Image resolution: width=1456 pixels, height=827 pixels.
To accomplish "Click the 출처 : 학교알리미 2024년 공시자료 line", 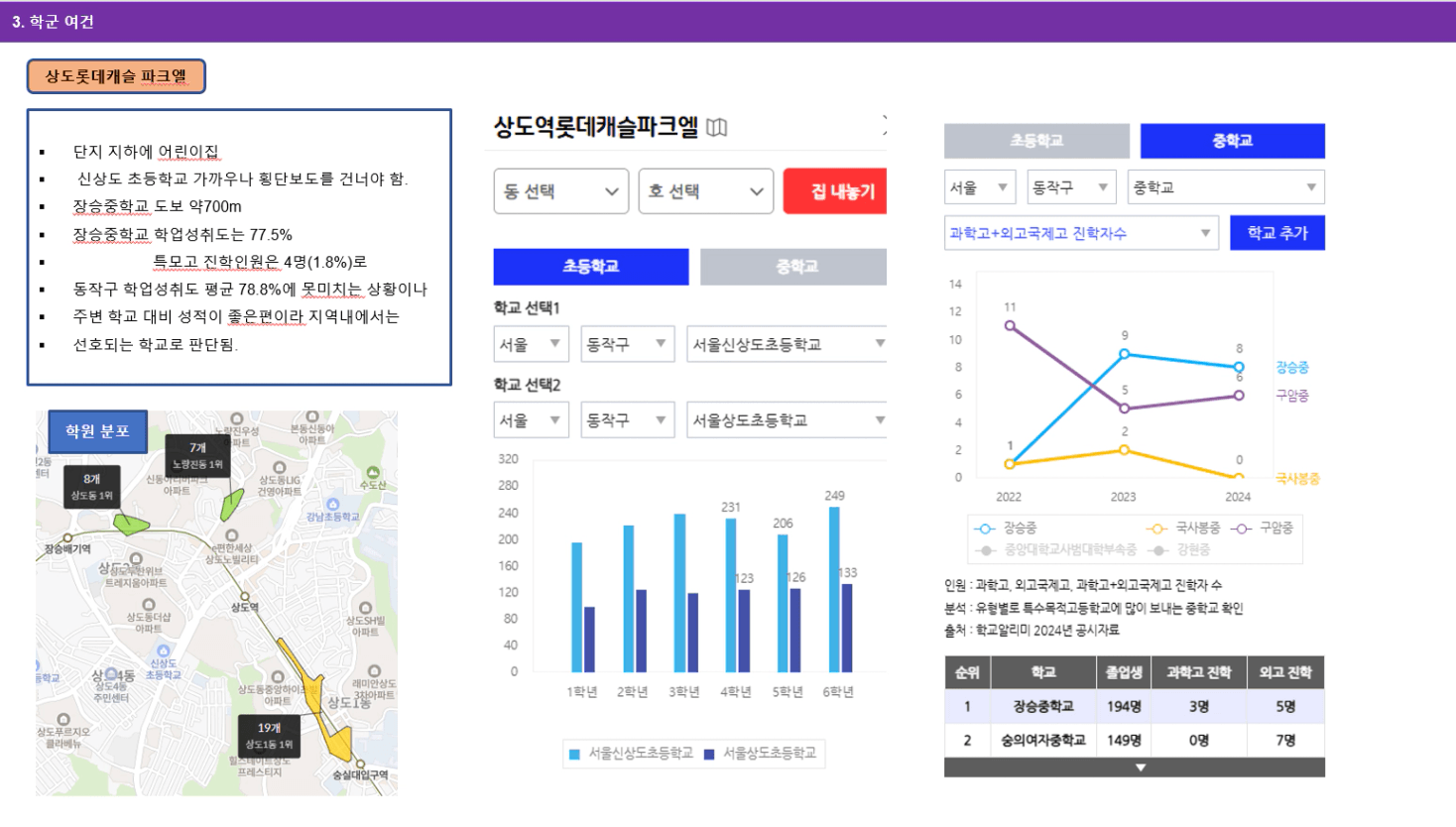I will click(1031, 630).
